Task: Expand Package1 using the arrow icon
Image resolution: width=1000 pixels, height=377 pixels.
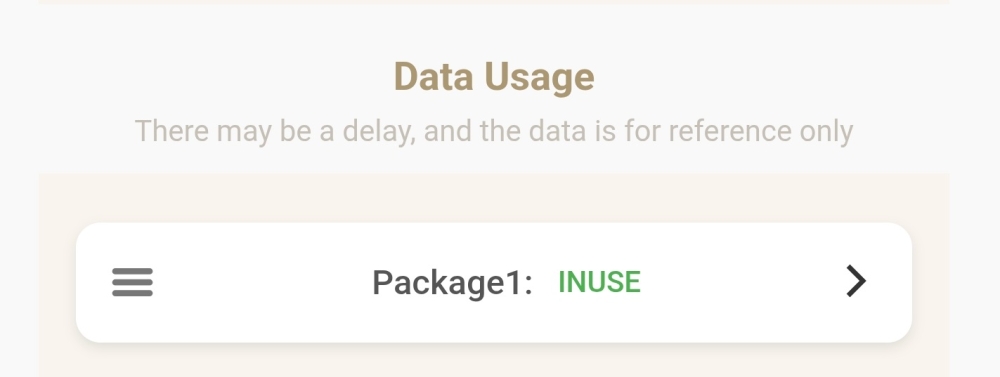Action: pyautogui.click(x=856, y=281)
